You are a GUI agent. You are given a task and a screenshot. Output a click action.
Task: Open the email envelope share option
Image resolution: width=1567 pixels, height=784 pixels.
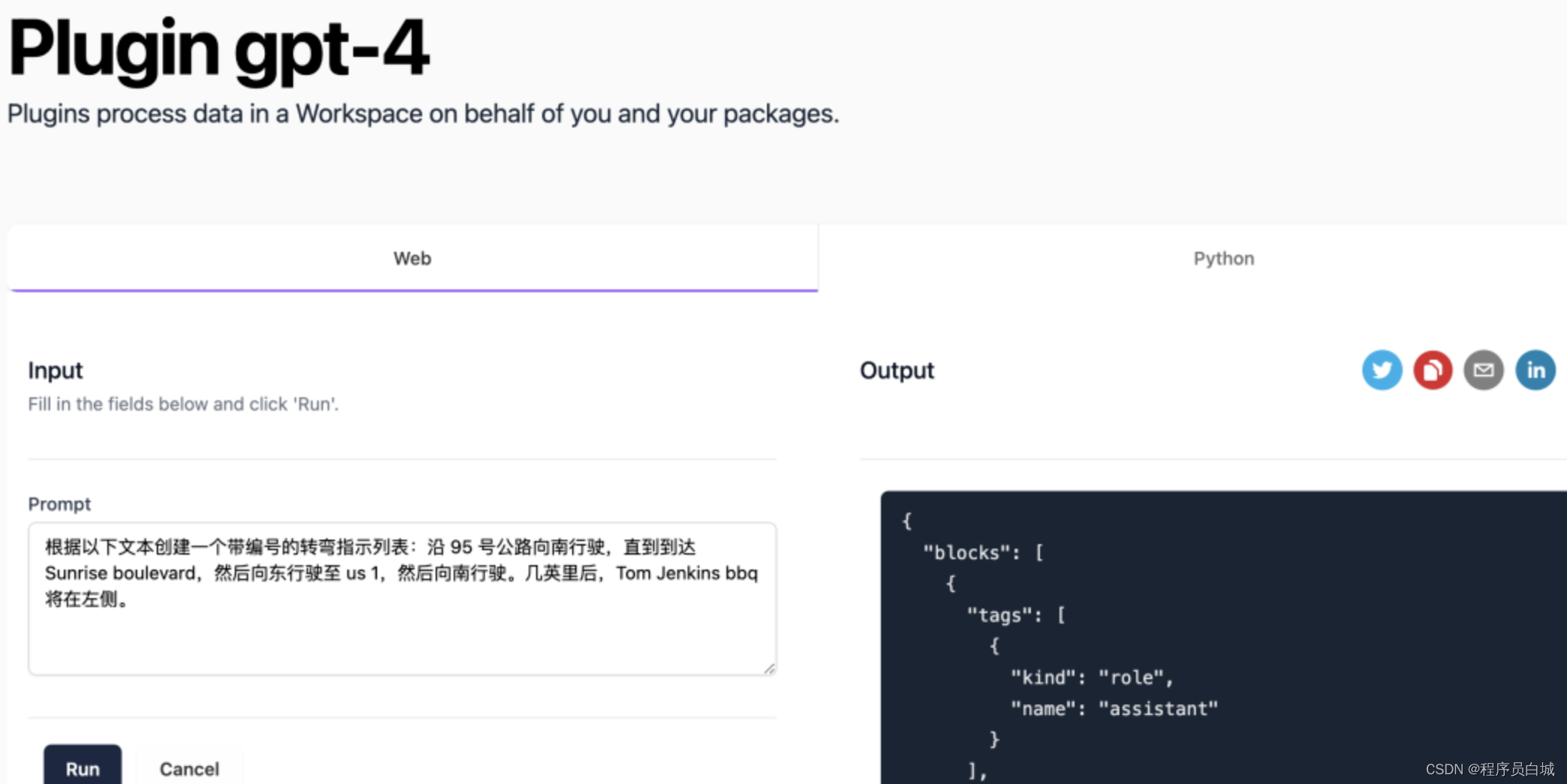pos(1484,370)
